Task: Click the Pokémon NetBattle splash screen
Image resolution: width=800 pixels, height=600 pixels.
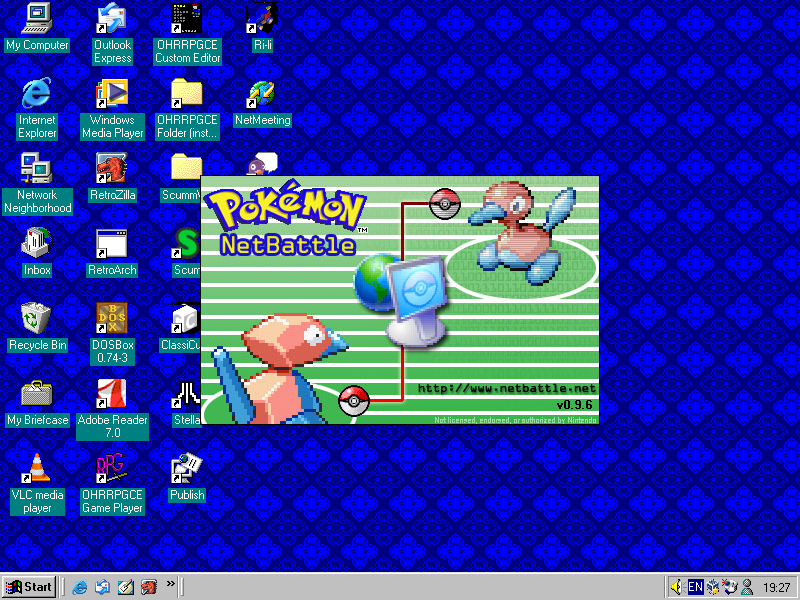Action: click(x=400, y=300)
